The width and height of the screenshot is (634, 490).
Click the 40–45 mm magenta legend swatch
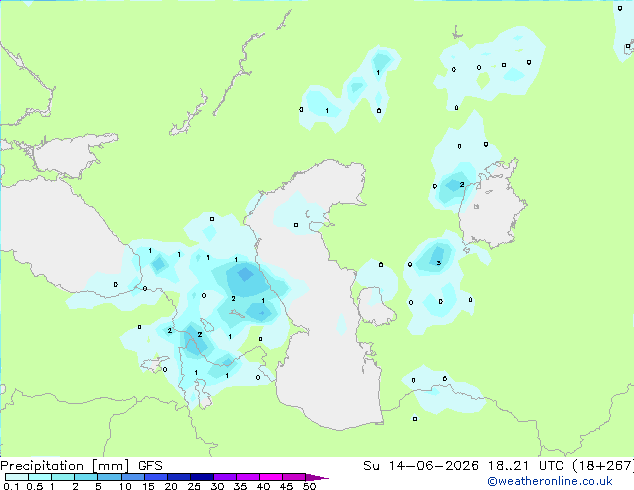coord(271,477)
